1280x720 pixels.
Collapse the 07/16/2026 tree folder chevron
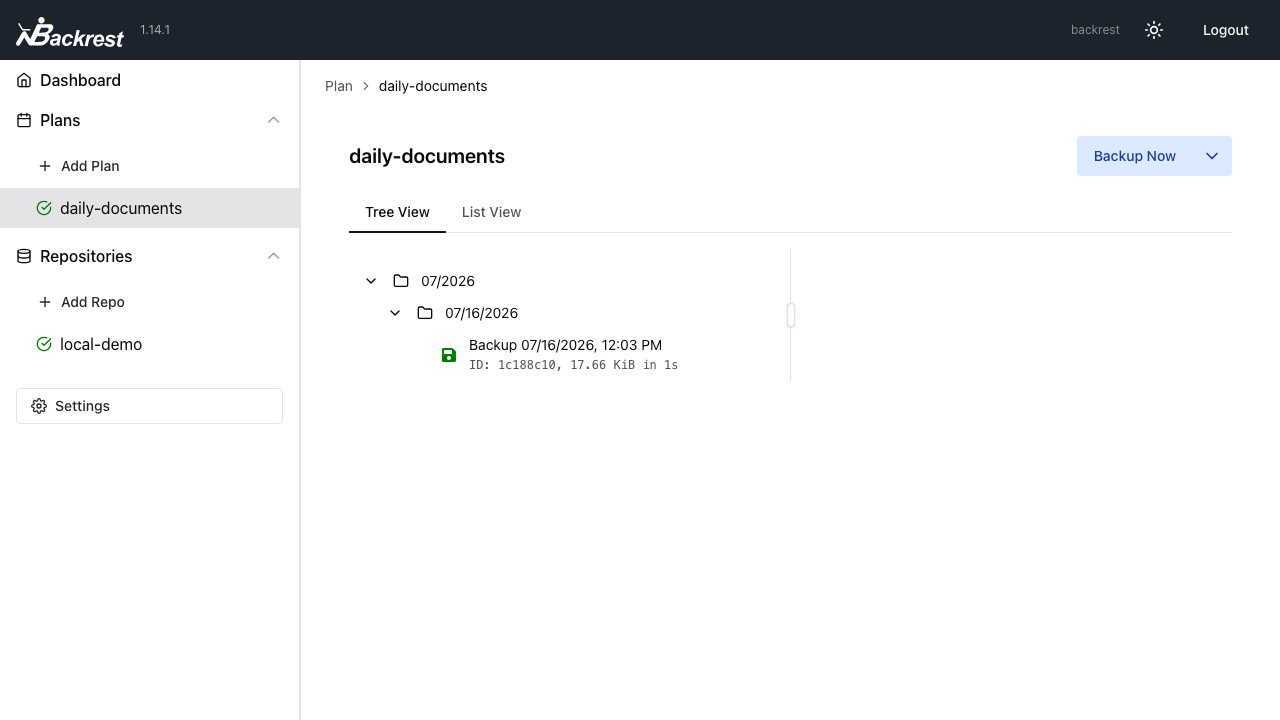pyautogui.click(x=395, y=313)
